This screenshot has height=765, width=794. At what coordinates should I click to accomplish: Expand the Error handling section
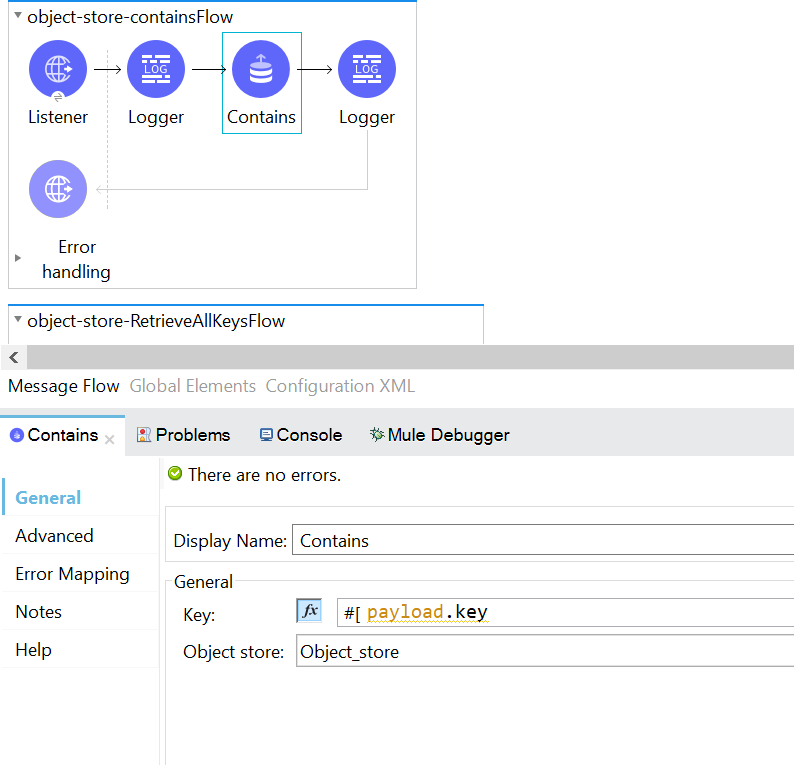pos(18,258)
